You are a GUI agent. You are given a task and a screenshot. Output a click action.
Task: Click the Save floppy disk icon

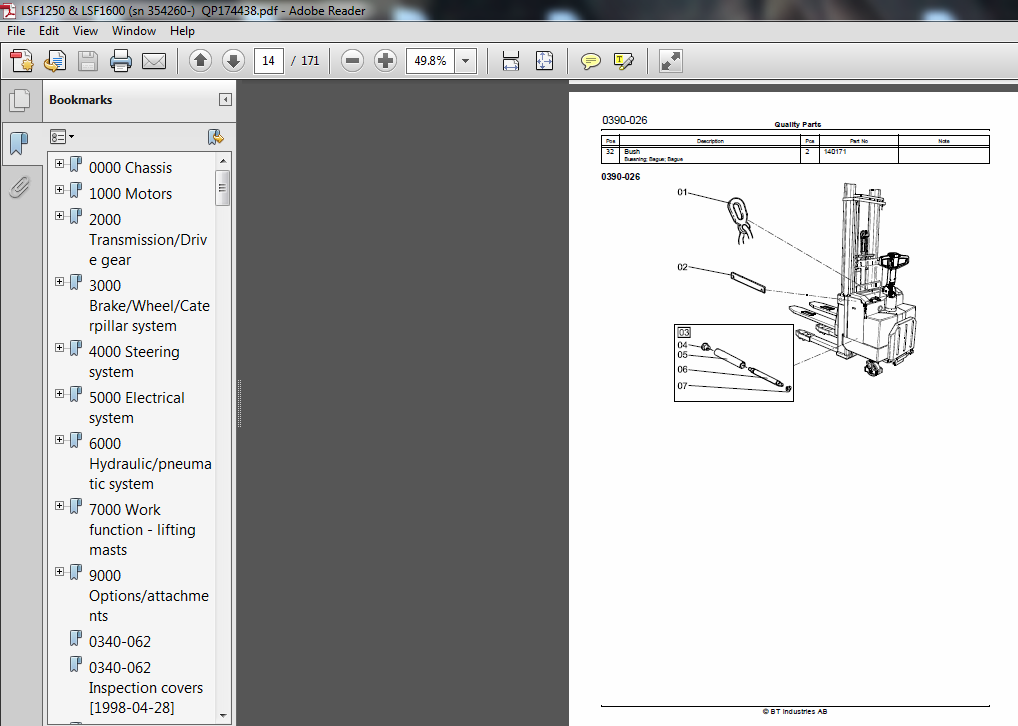click(88, 61)
